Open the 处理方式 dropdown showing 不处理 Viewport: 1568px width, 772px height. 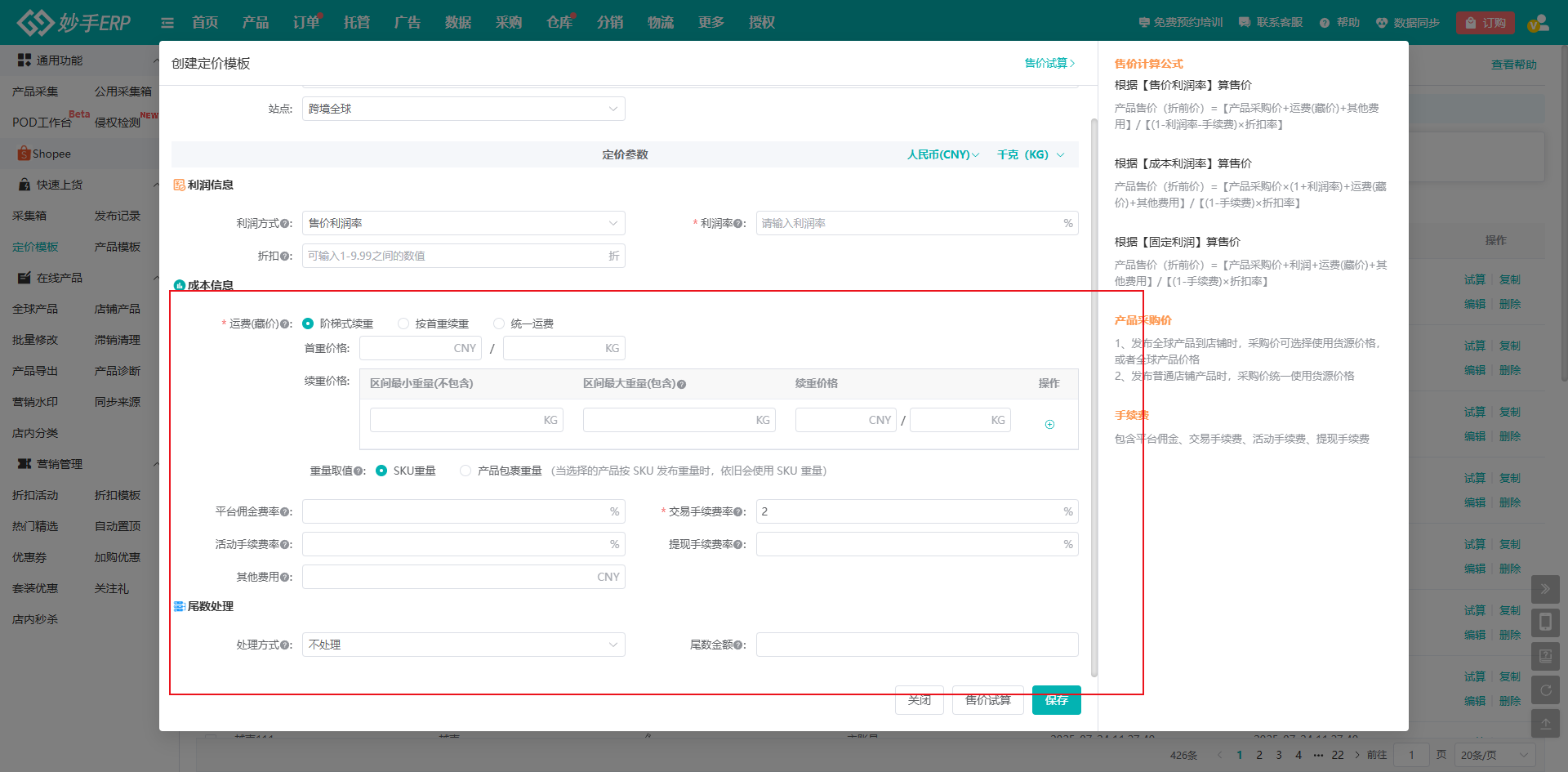click(x=463, y=645)
